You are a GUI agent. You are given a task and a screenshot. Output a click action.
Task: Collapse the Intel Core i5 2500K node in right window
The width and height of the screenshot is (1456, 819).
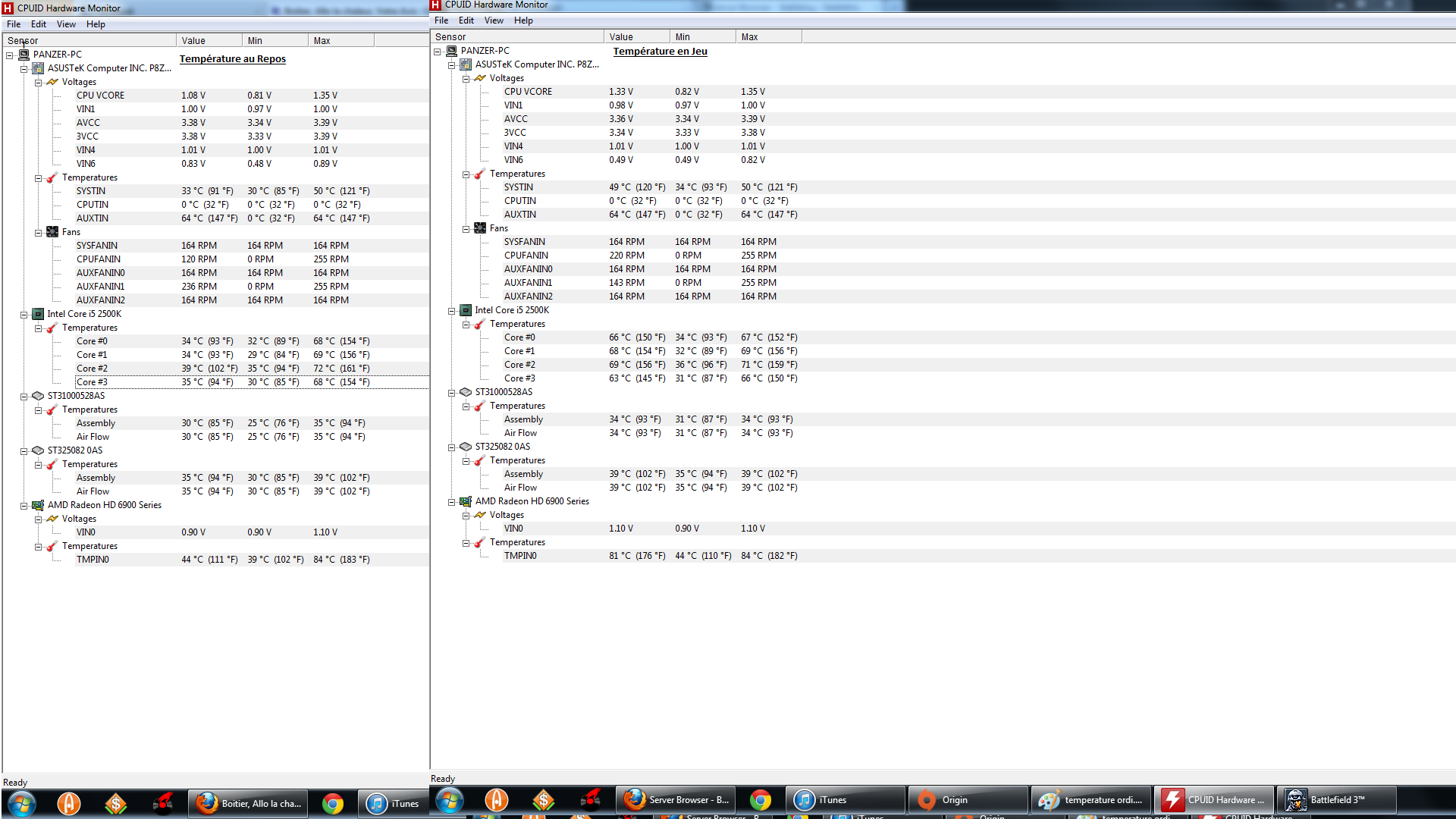pyautogui.click(x=451, y=311)
